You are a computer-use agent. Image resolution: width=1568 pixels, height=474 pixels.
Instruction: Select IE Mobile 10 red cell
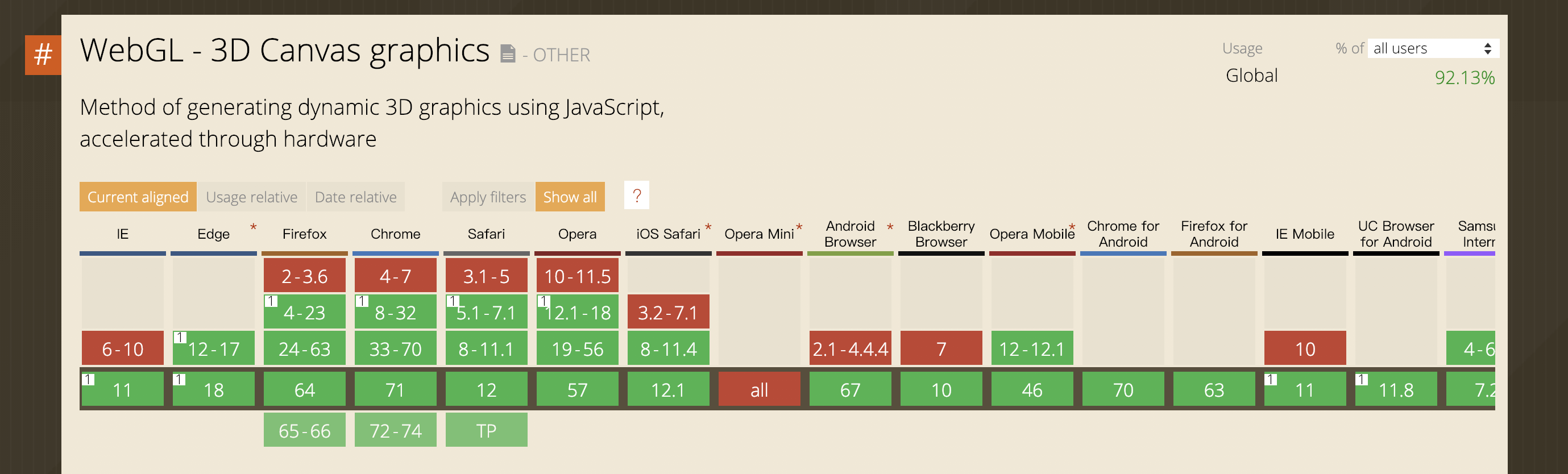coord(1305,348)
